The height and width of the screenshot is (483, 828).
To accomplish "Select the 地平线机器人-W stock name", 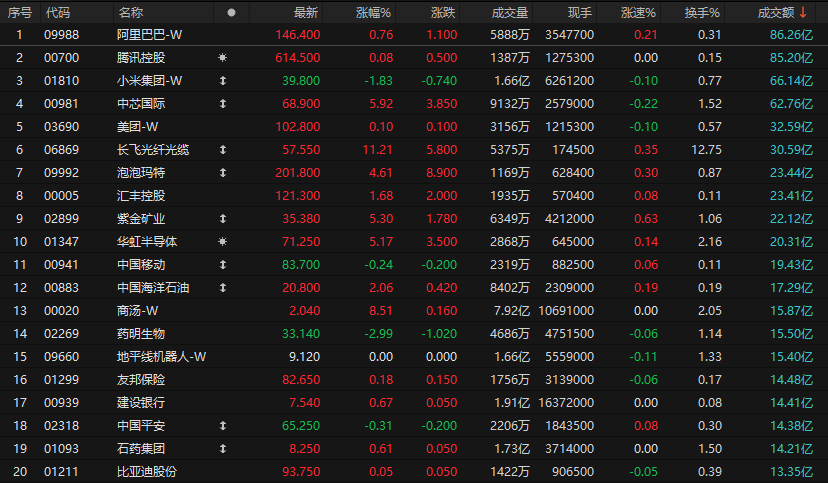I will (161, 357).
